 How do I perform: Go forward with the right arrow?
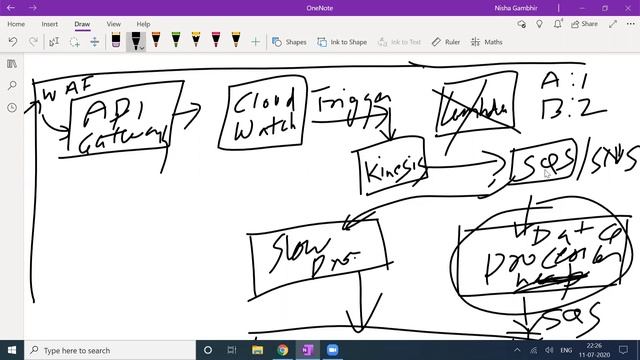(x=33, y=8)
